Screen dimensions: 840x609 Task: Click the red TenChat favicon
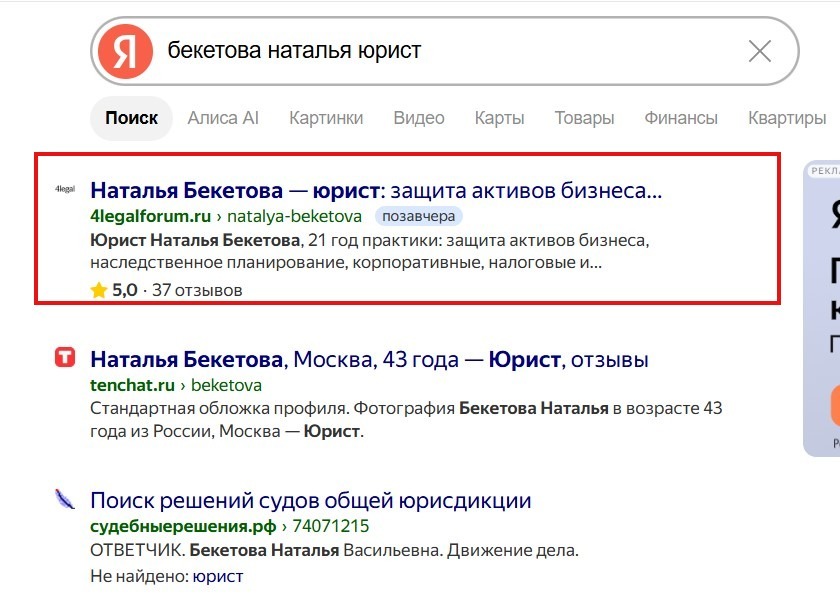[65, 357]
